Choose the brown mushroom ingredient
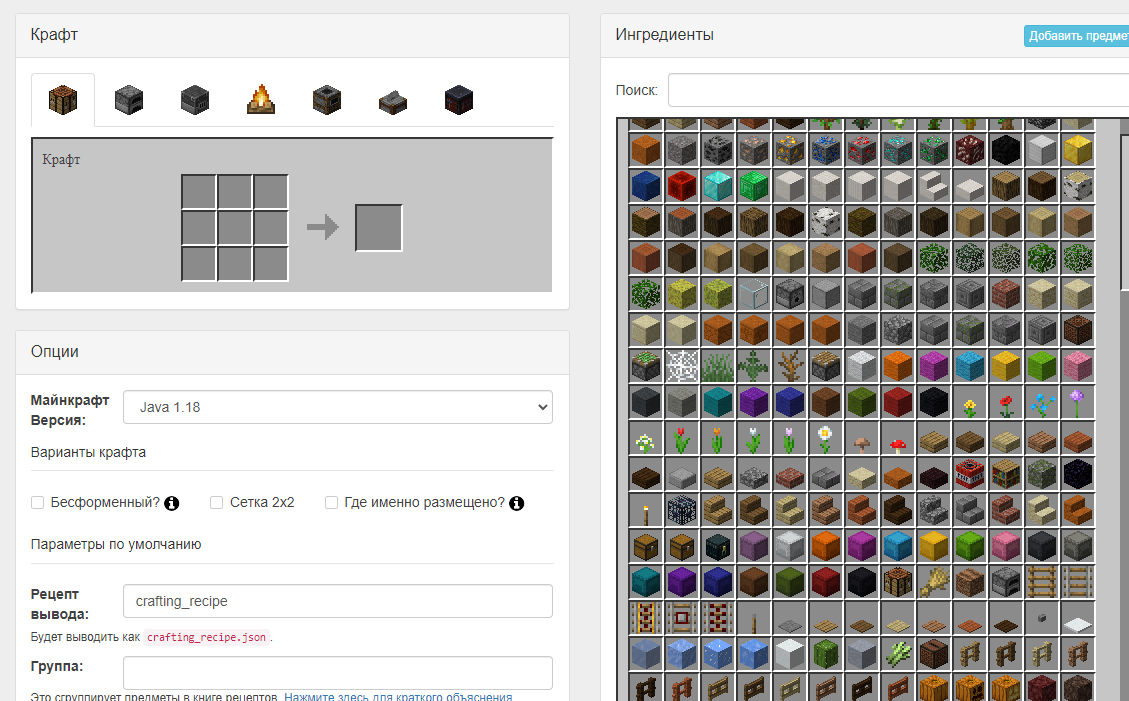 tap(861, 438)
